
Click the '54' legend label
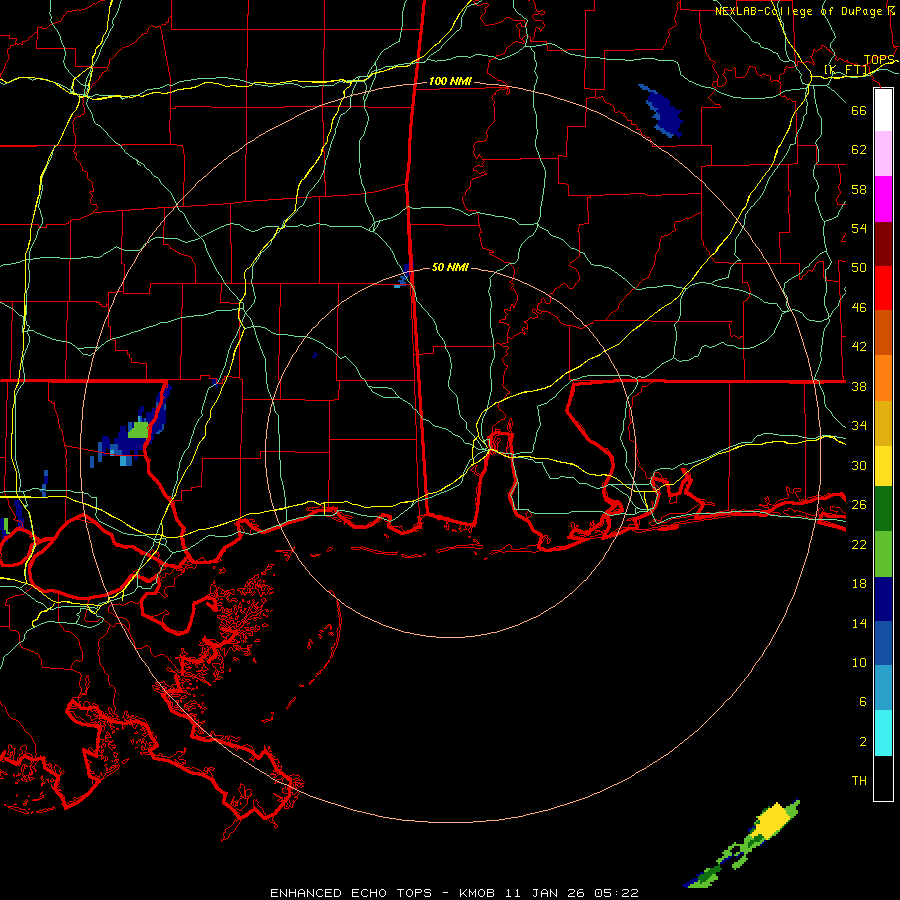pyautogui.click(x=859, y=228)
